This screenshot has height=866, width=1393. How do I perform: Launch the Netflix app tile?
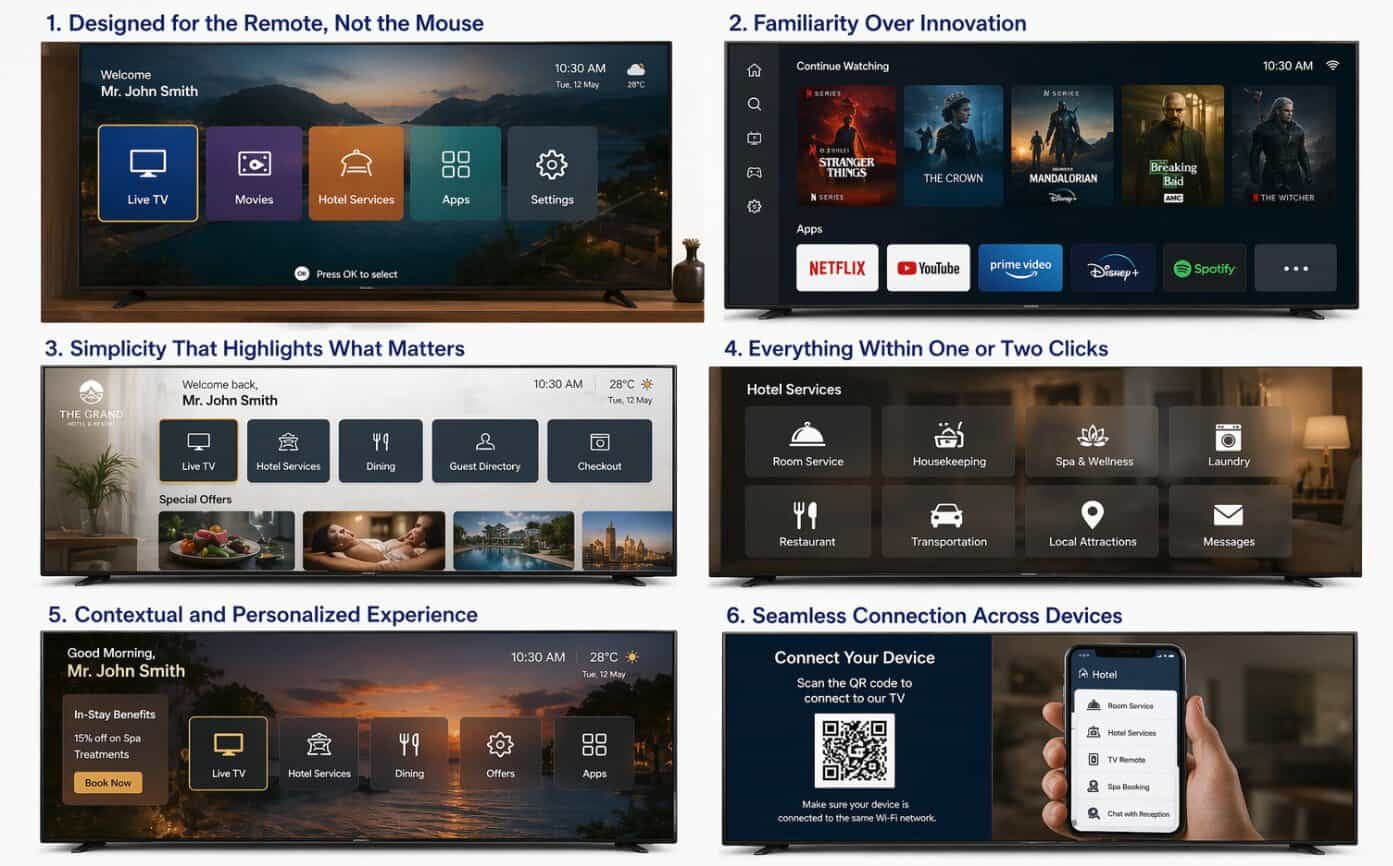tap(837, 268)
